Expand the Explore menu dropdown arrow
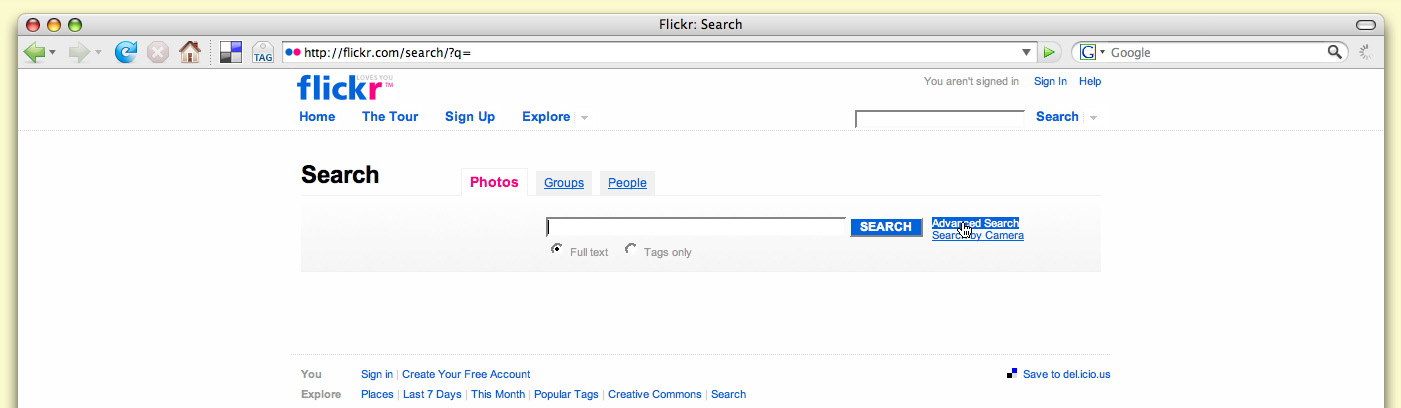The height and width of the screenshot is (408, 1401). 584,118
